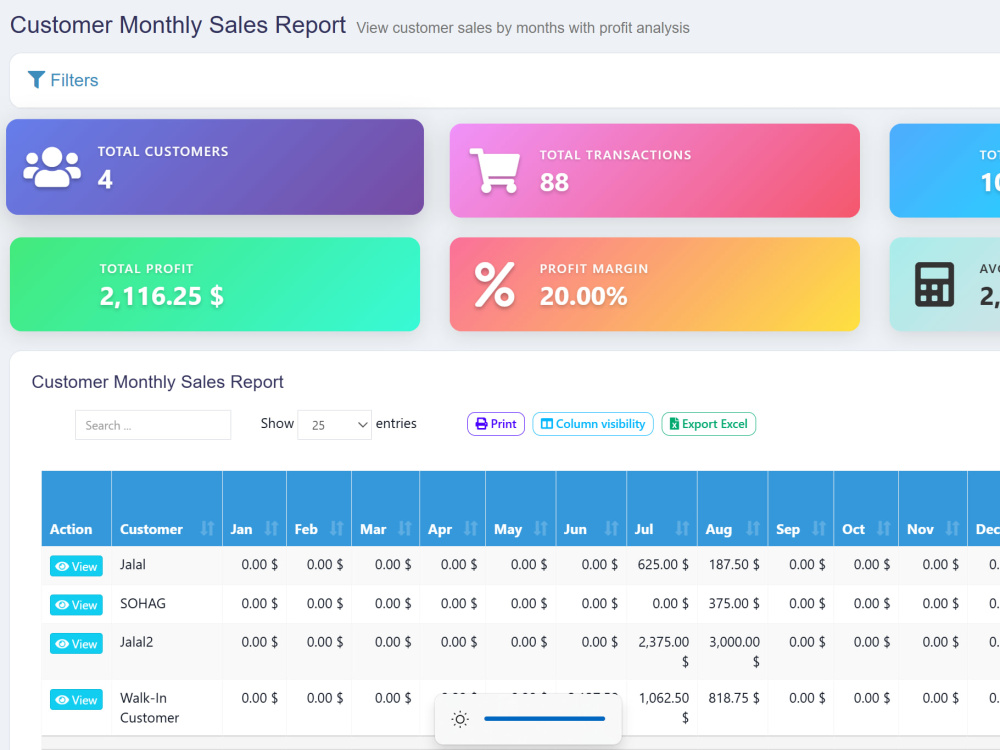Click Jalal's Aug value 187.50 $

point(733,564)
